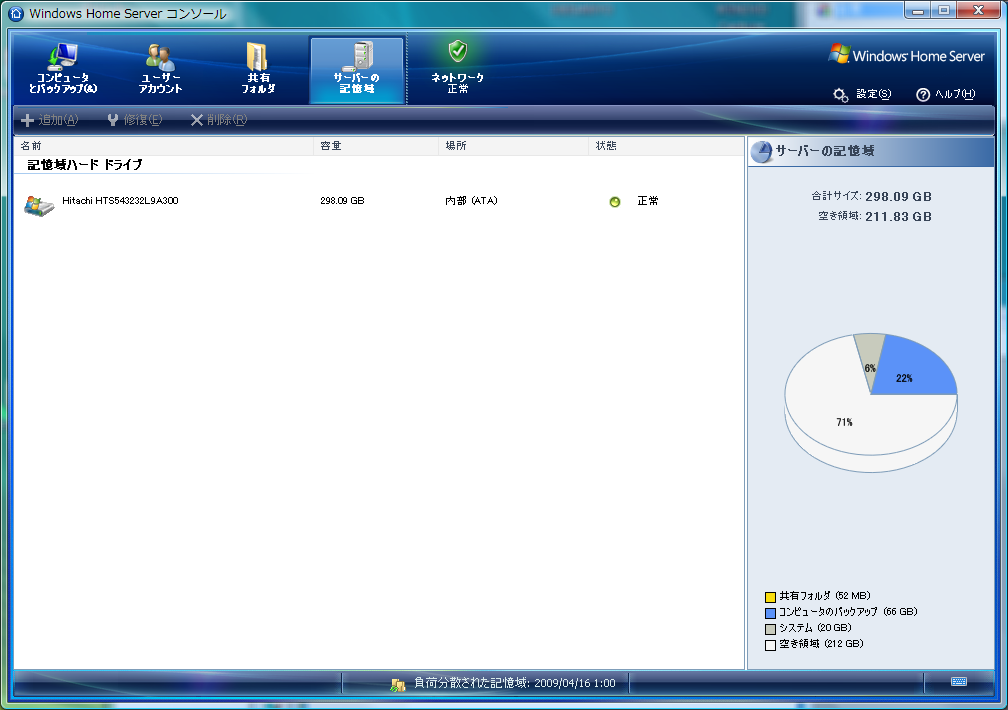Click the 負荷分散された記憶域 2009/04/16 status text
The image size is (1008, 710).
514,683
